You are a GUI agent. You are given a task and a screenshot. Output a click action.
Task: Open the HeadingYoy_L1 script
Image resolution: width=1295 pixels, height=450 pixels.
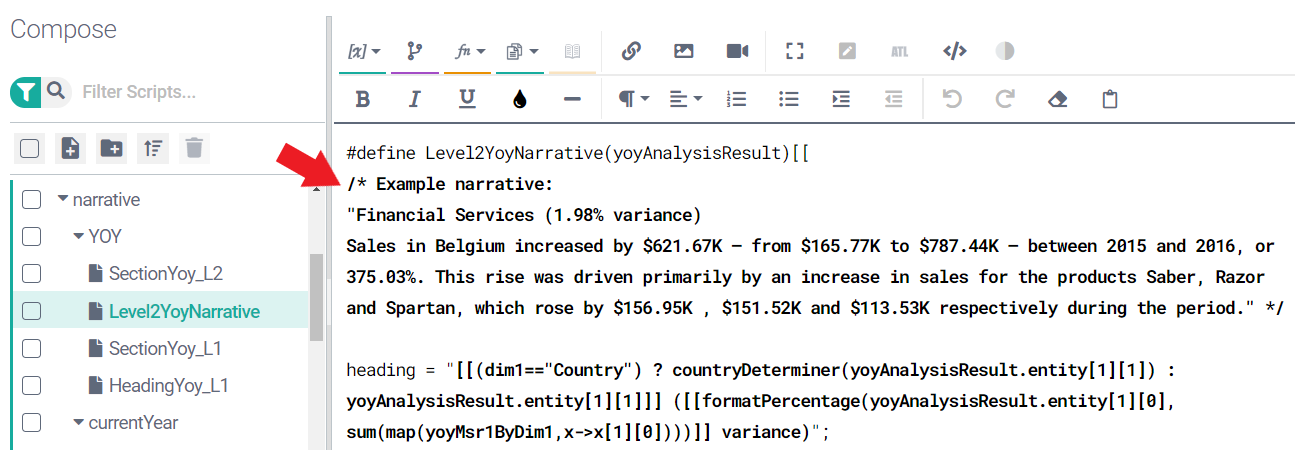[x=167, y=385]
